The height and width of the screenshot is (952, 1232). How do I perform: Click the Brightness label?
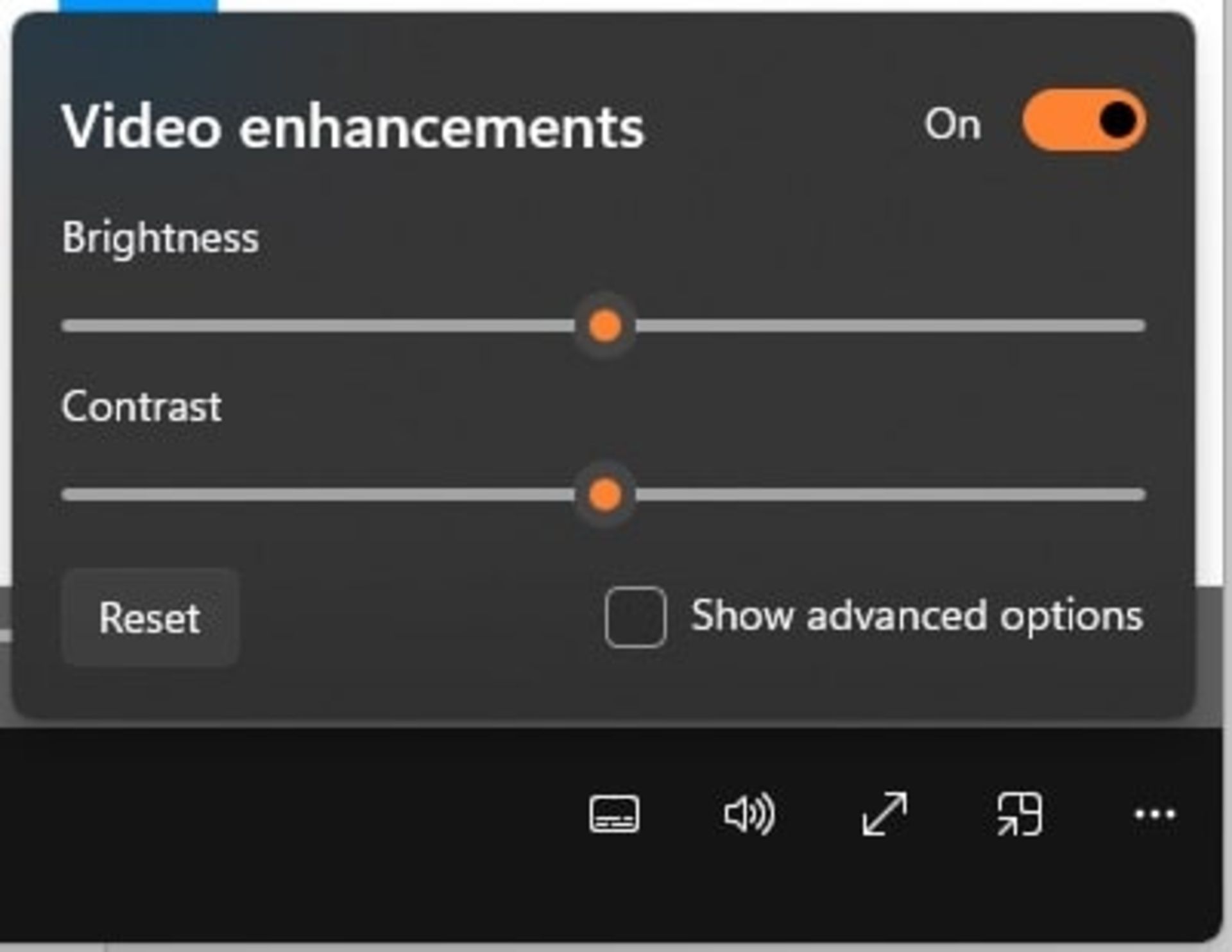coord(160,238)
